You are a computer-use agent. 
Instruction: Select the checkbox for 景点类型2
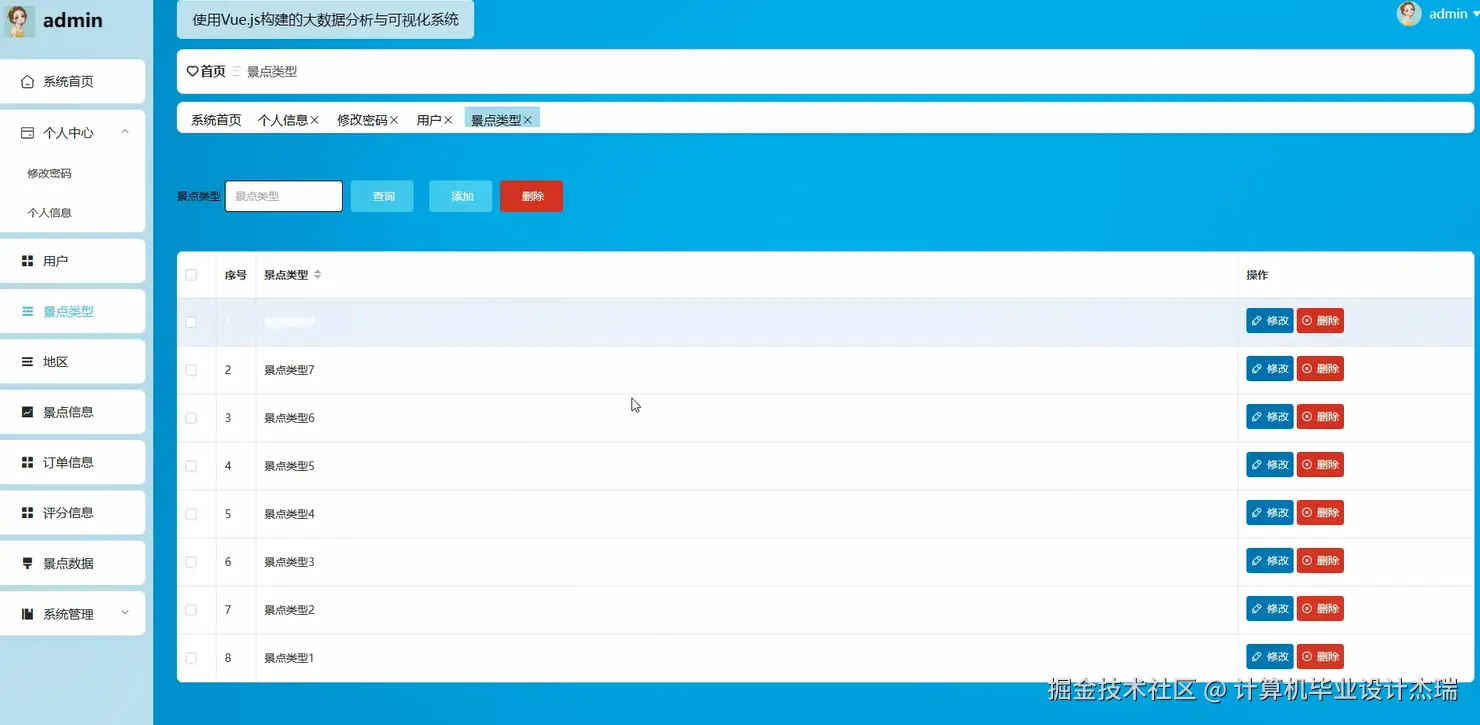click(x=191, y=610)
